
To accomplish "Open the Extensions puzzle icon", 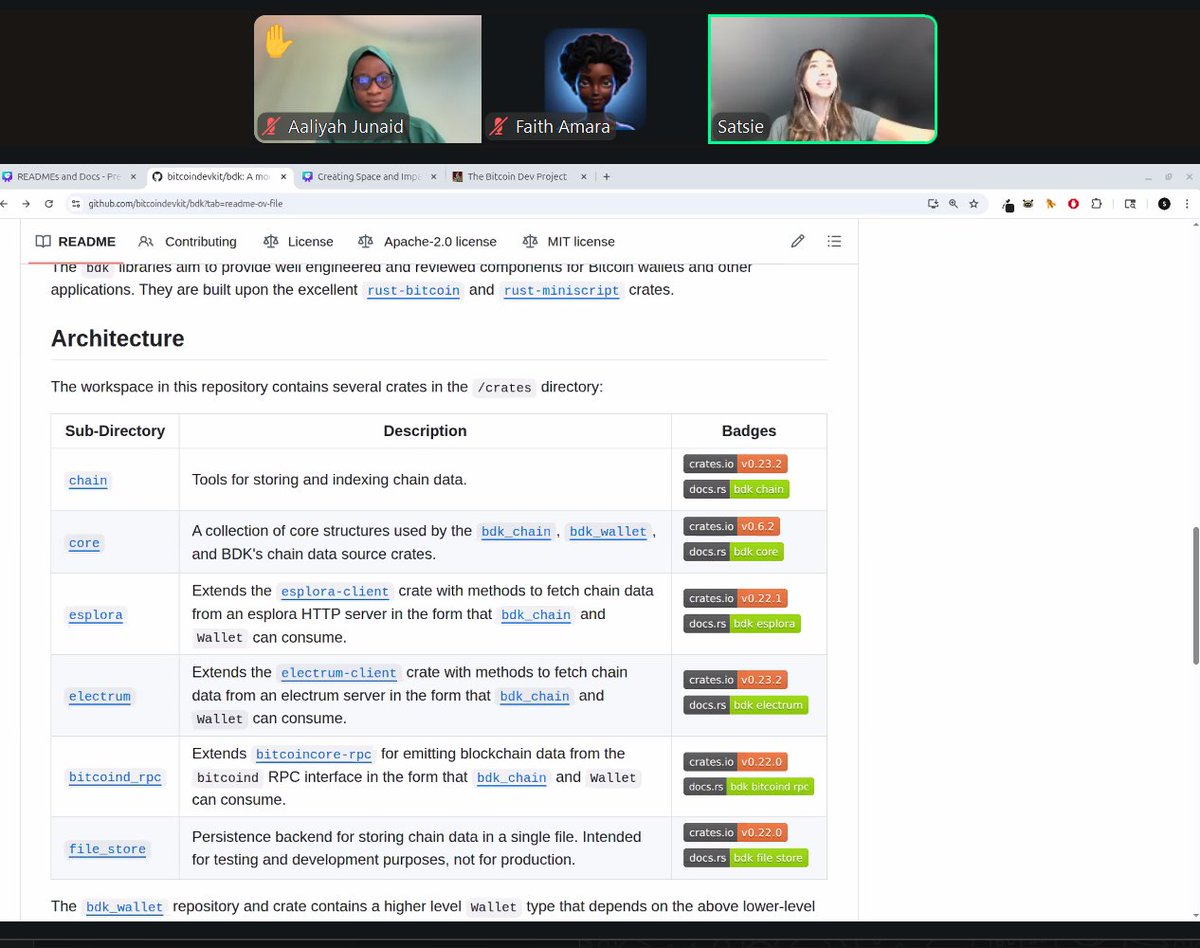I will 1097,203.
